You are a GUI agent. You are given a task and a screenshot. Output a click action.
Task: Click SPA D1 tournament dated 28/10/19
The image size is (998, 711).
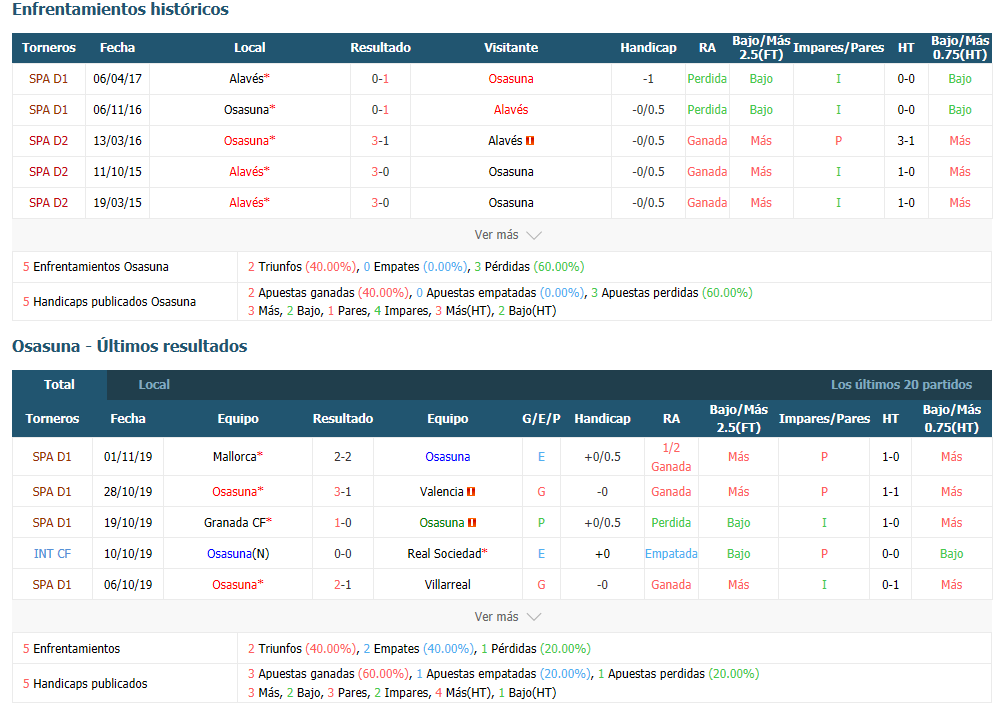coord(52,492)
